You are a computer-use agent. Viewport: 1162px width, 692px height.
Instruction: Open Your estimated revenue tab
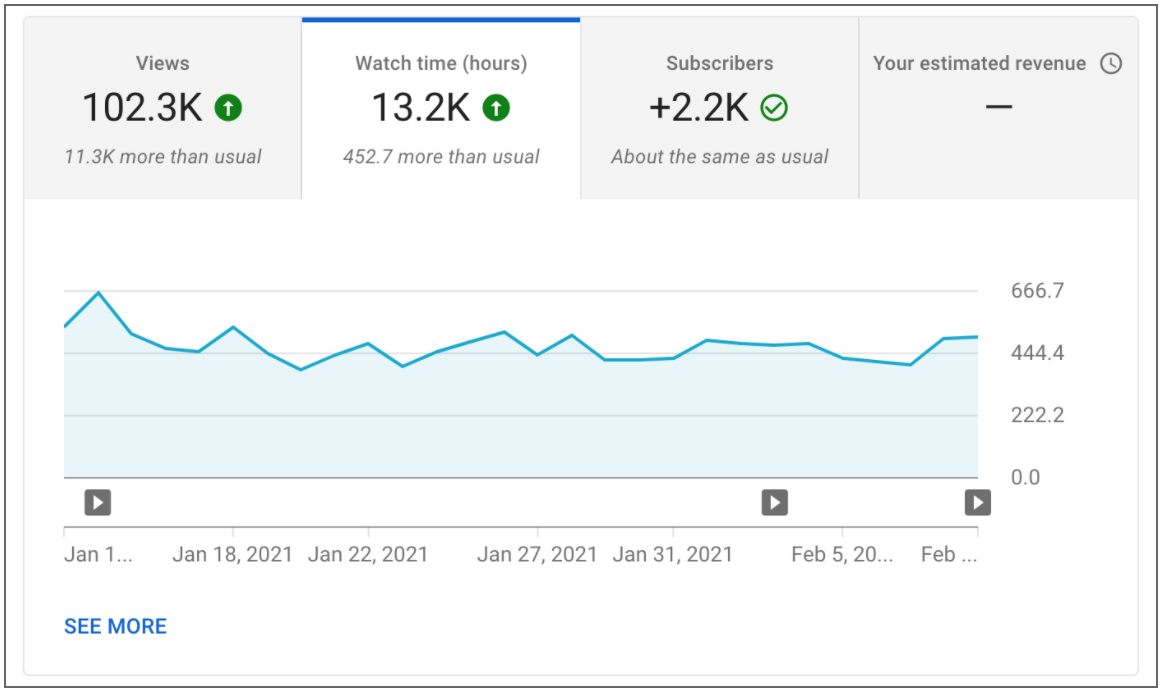coord(998,108)
